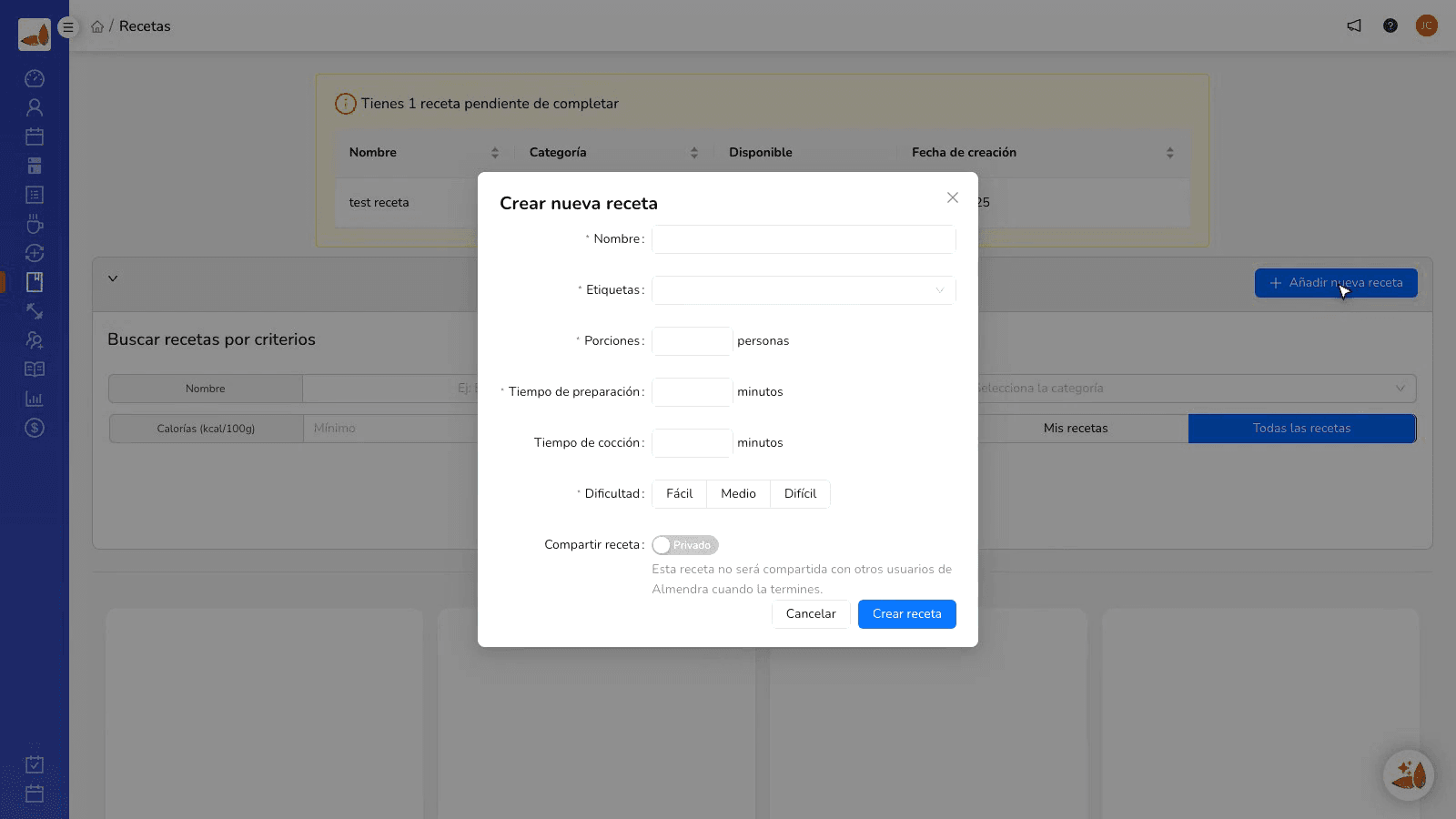Click the Nombre text field in dialog

coord(804,239)
